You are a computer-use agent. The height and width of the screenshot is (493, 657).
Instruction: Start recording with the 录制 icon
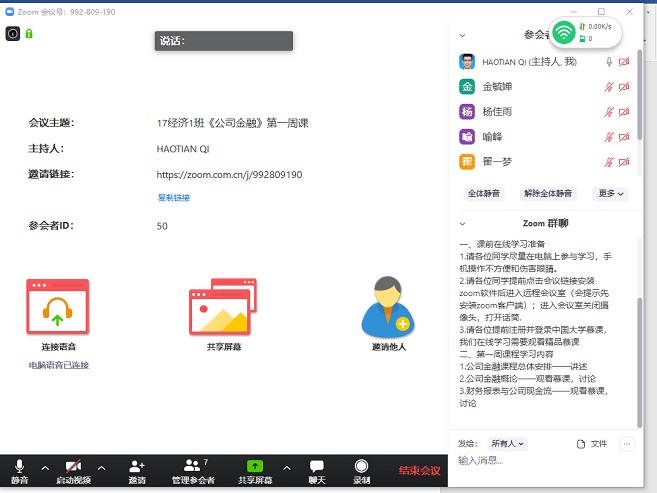(x=361, y=468)
